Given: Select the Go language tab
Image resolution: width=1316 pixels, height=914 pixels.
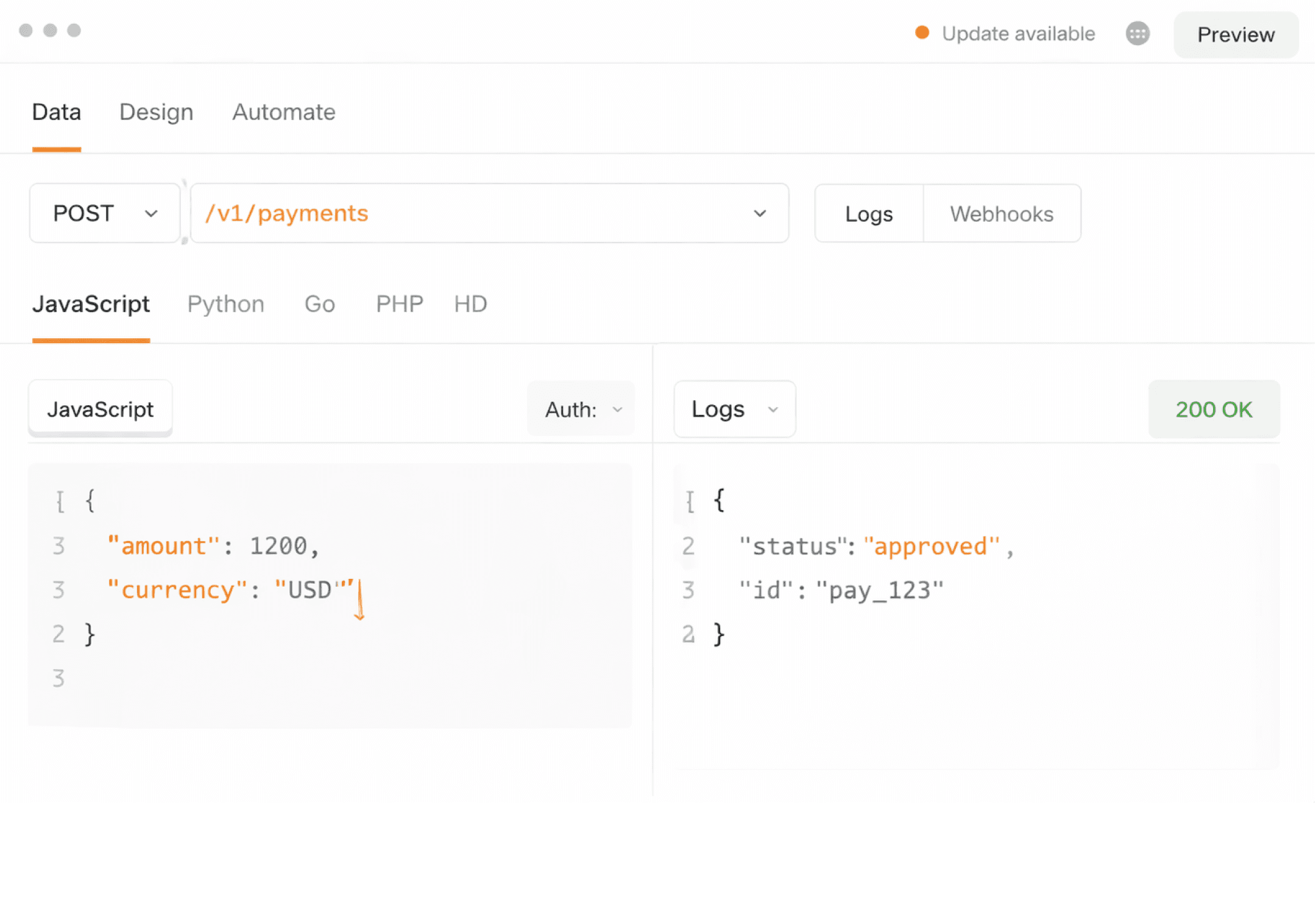Looking at the screenshot, I should click(x=319, y=304).
